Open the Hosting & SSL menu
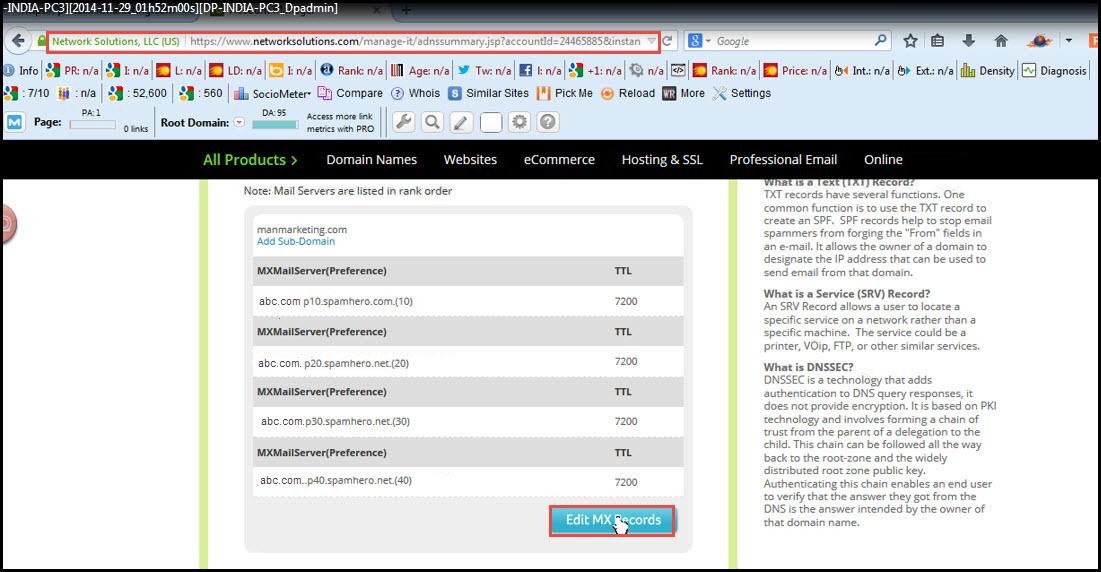 pos(662,160)
